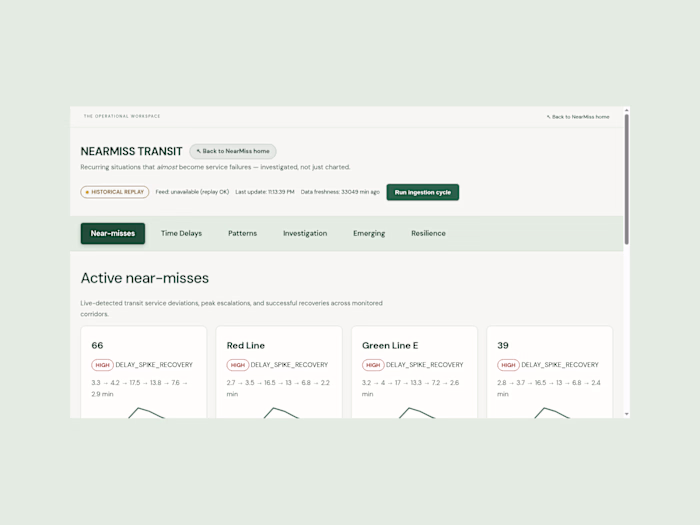Open the Patterns tab
The width and height of the screenshot is (700, 525).
click(242, 233)
